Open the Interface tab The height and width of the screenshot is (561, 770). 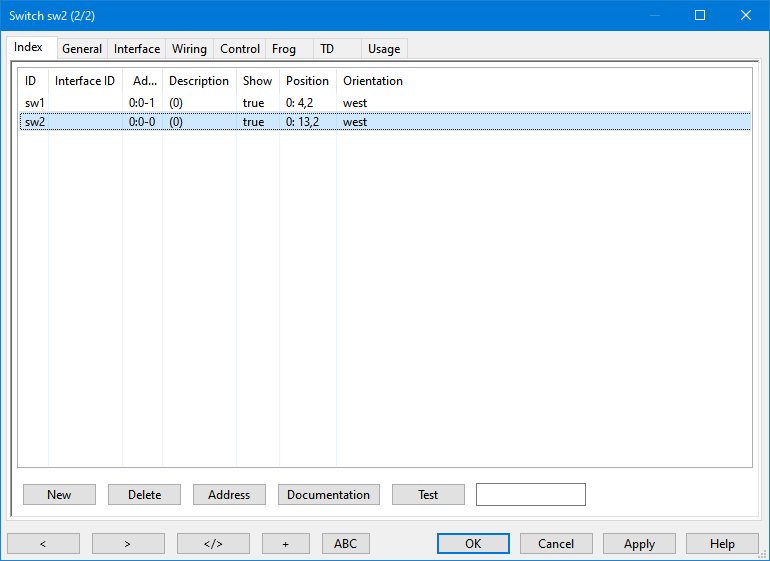(137, 49)
